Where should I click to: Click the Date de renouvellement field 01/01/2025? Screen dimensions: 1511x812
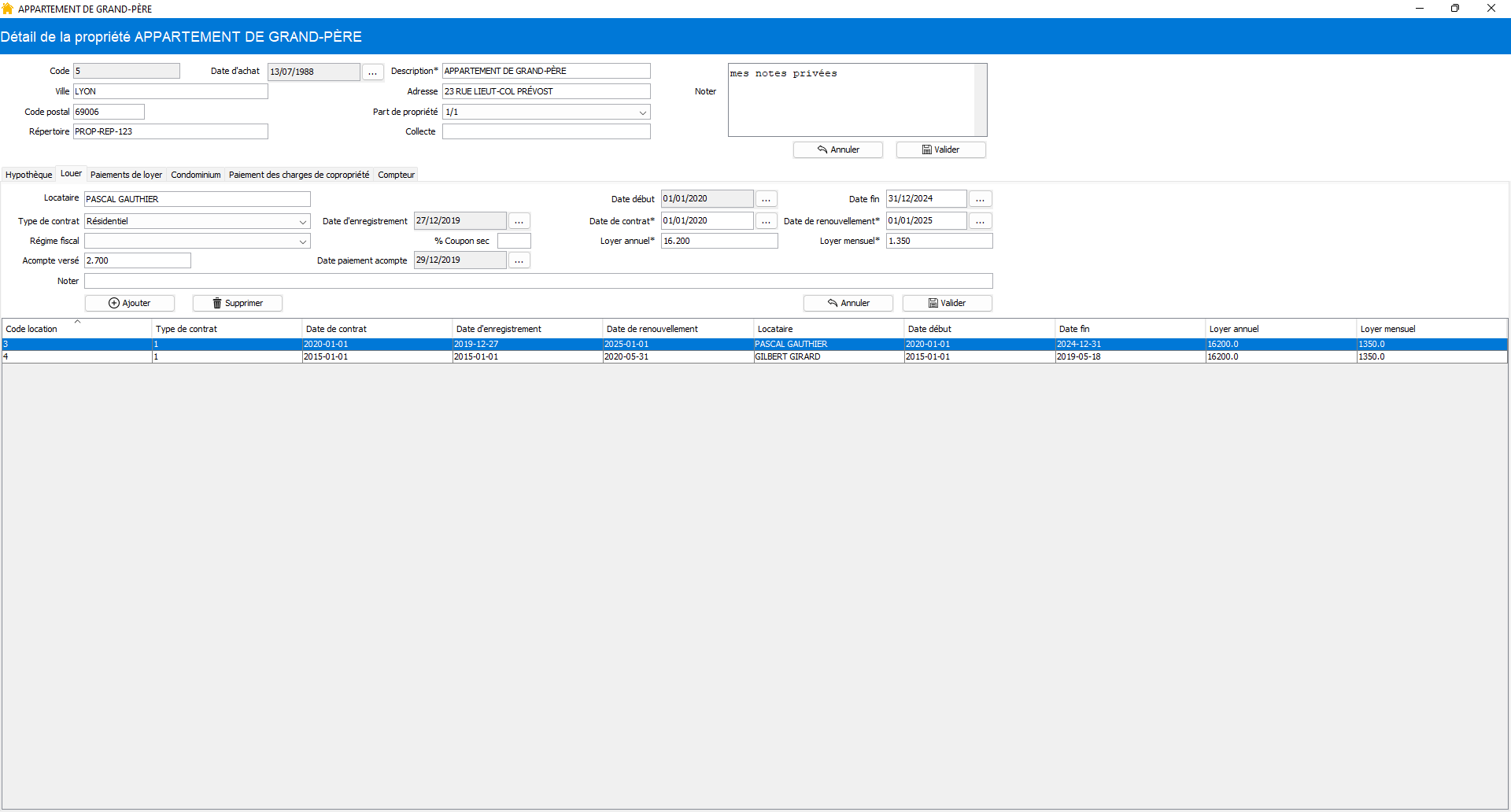pos(926,221)
